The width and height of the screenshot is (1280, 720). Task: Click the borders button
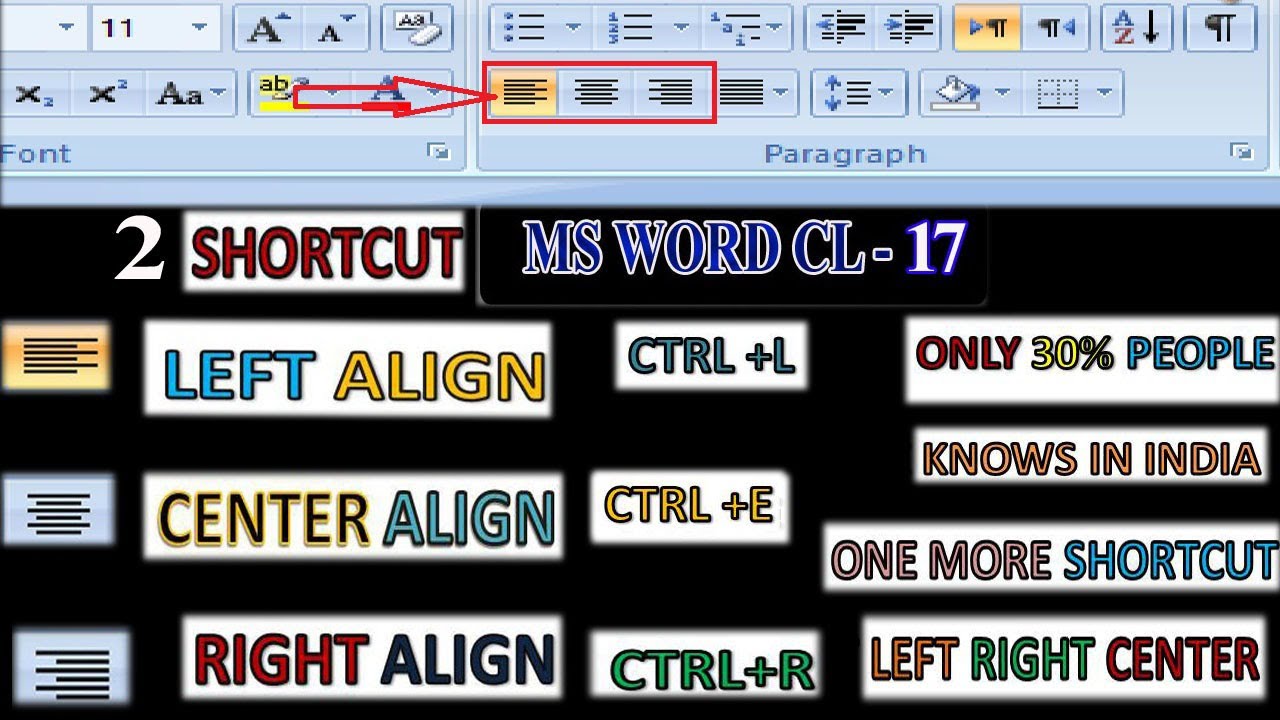(1058, 94)
